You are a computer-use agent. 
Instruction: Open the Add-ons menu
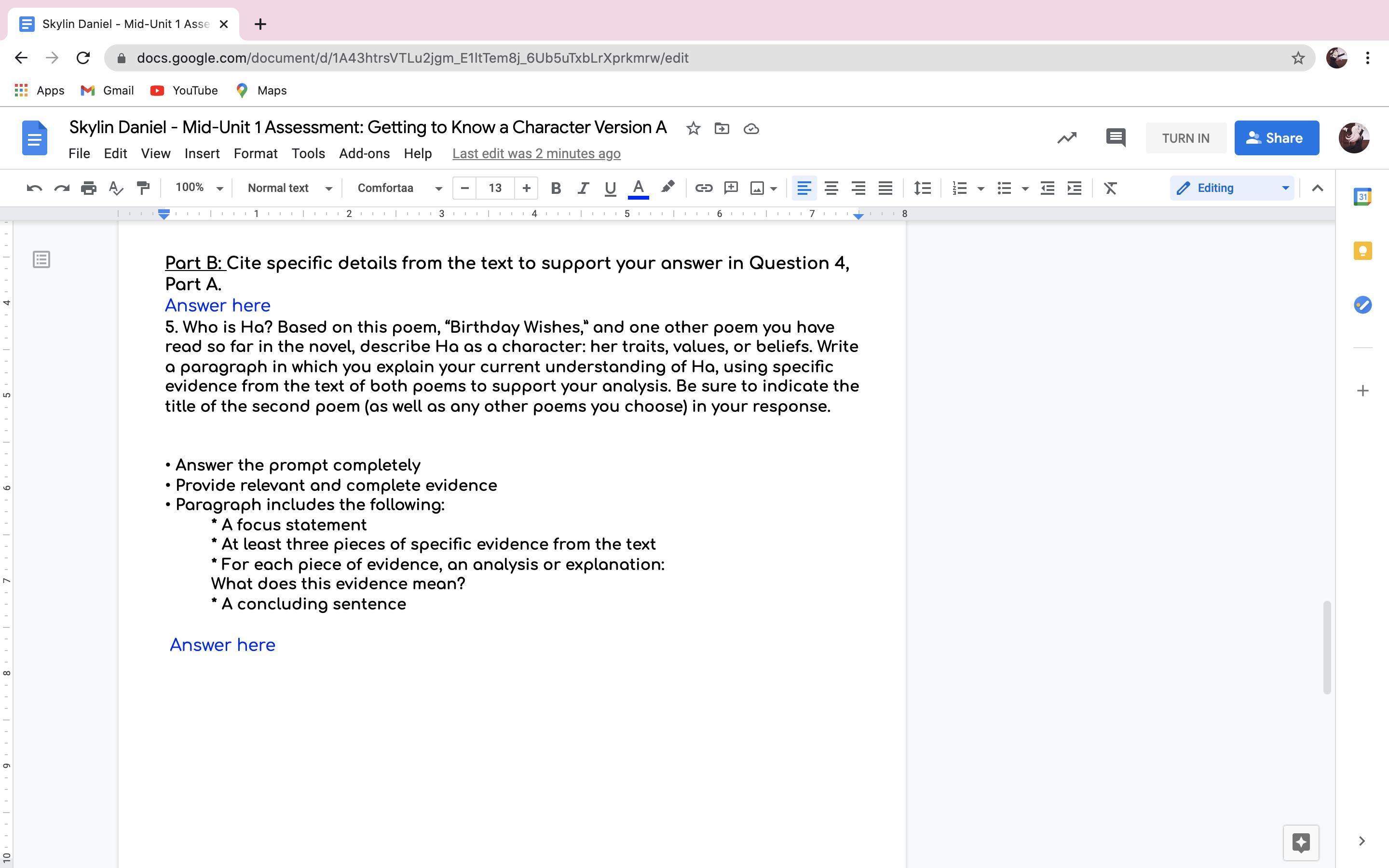pyautogui.click(x=364, y=153)
